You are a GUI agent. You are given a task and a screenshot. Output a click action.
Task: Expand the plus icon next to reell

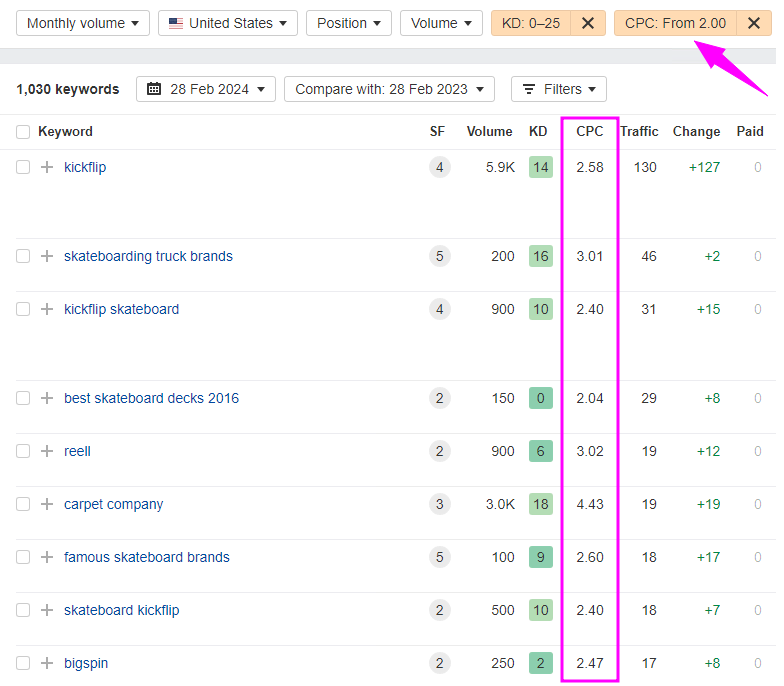click(46, 451)
